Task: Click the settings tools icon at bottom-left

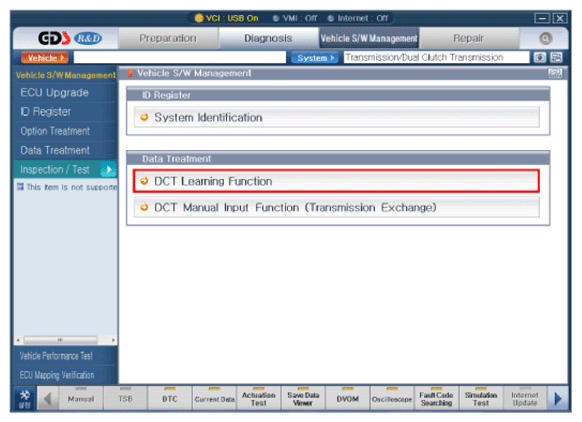Action: (x=25, y=399)
